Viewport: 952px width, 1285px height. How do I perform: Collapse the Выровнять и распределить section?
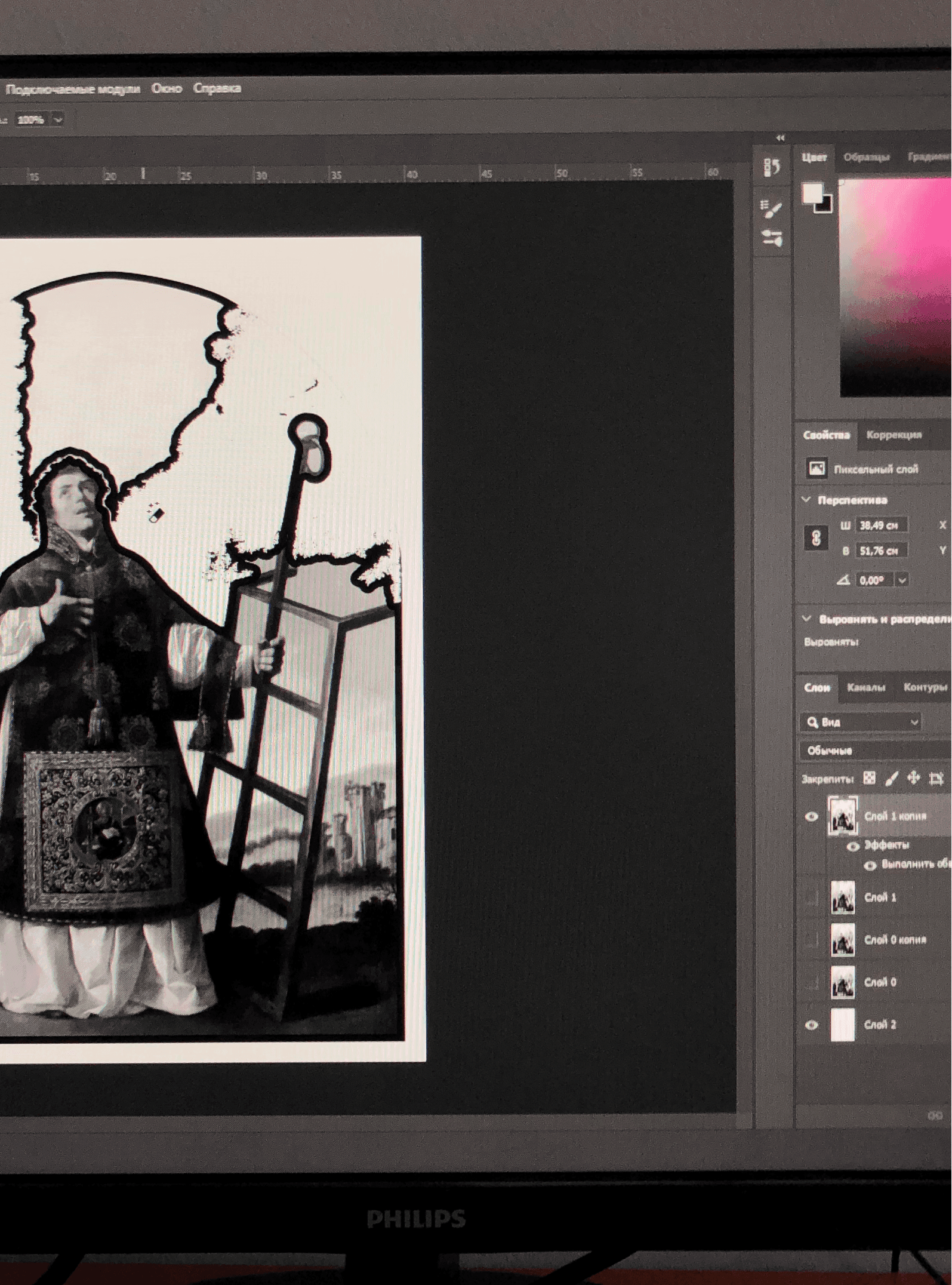(806, 619)
